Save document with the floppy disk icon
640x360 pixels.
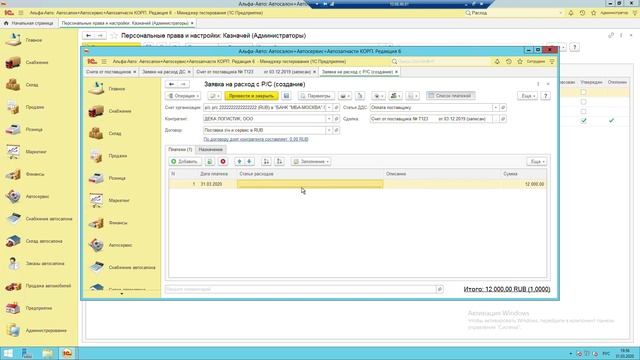(x=286, y=96)
